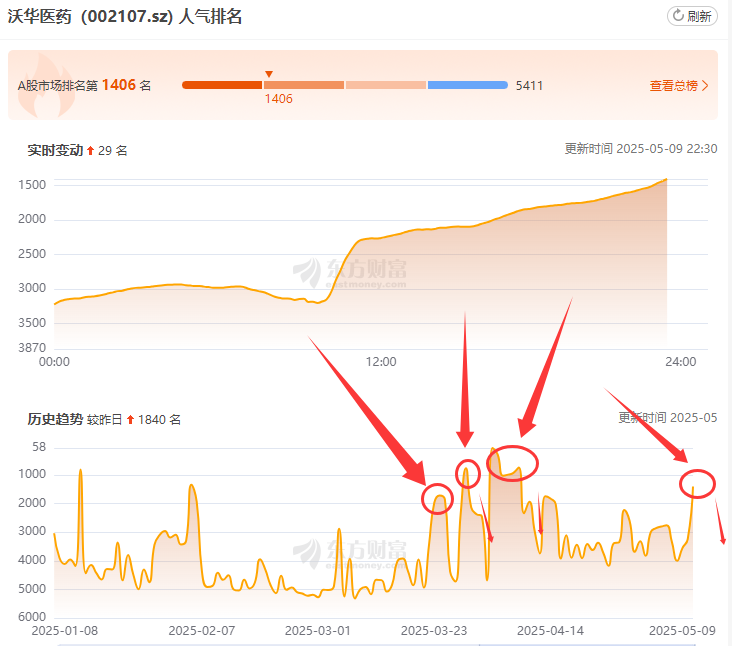Click the pale orange third segment of ranking bar
The height and width of the screenshot is (646, 732).
386,85
